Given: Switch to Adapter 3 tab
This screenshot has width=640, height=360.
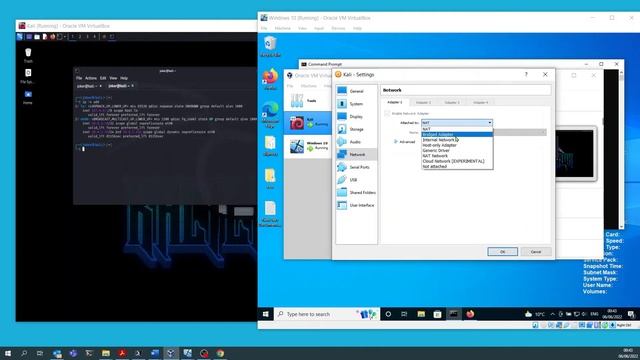Looking at the screenshot, I should (x=452, y=102).
